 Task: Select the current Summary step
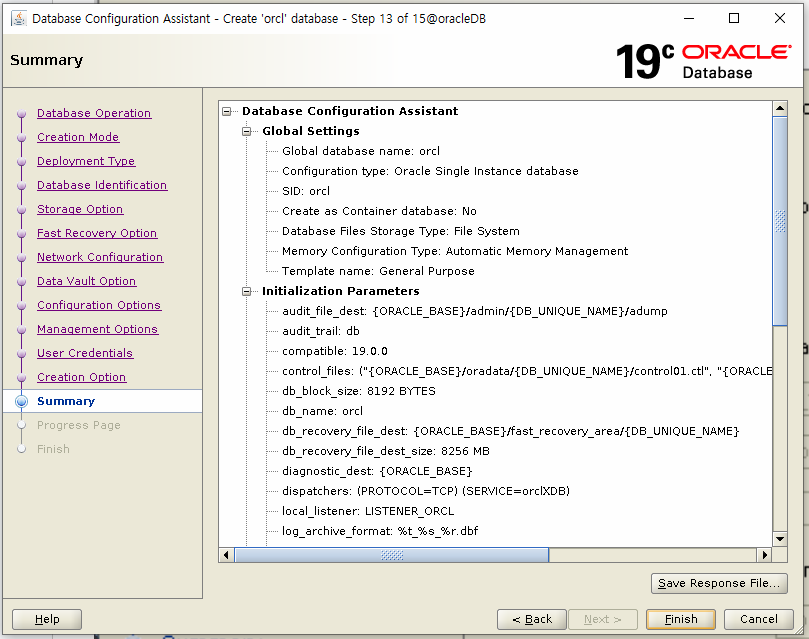pyautogui.click(x=66, y=401)
